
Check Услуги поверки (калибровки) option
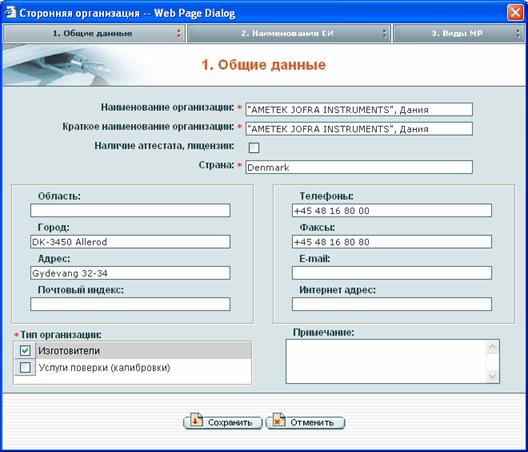click(25, 367)
